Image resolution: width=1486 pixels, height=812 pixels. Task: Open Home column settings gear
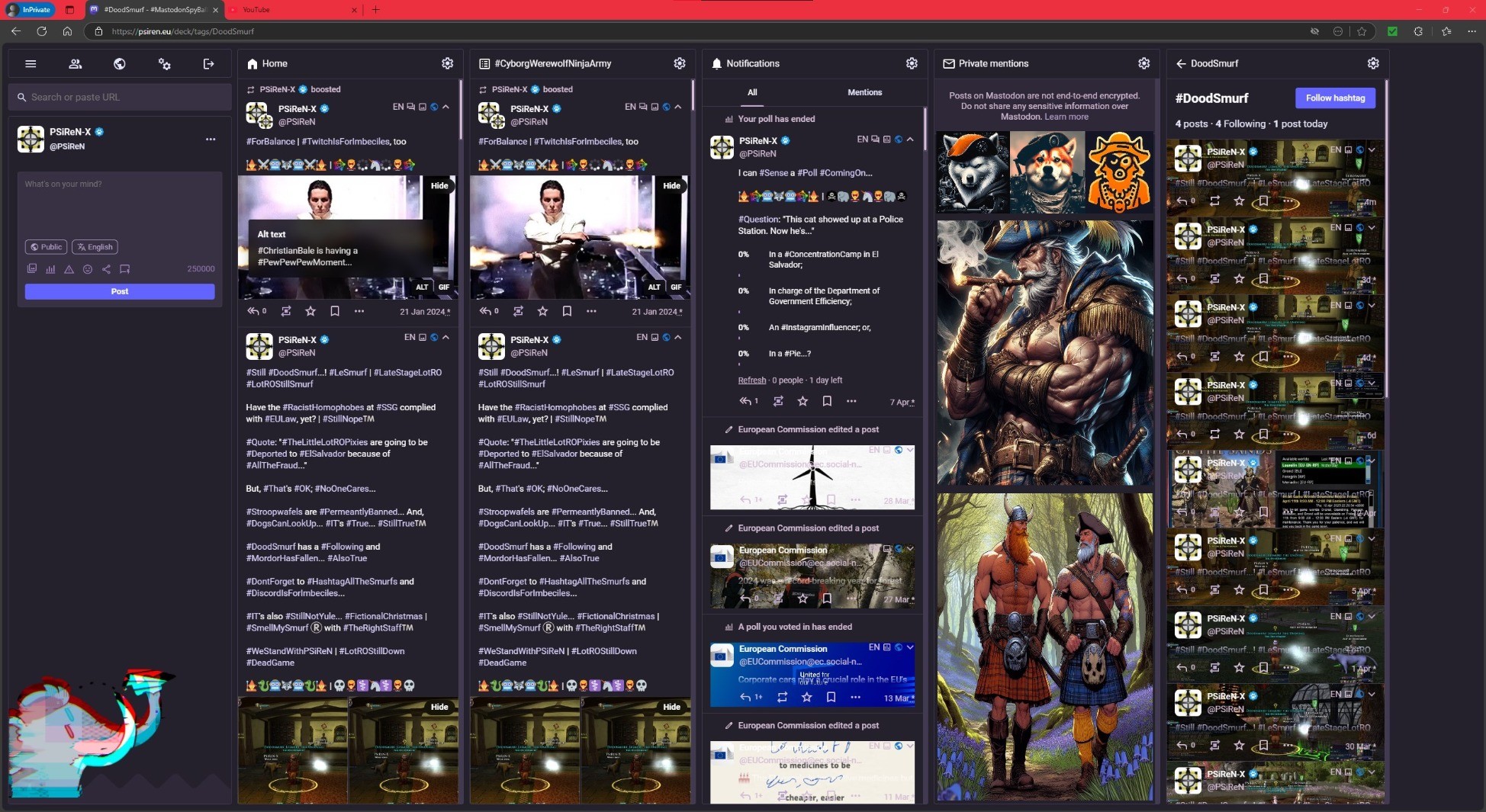[448, 64]
